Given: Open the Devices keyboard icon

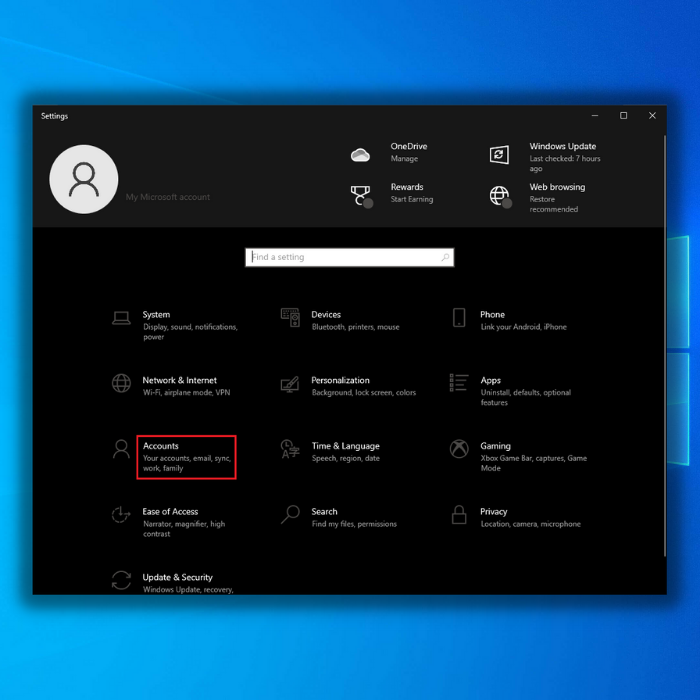Looking at the screenshot, I should (290, 317).
